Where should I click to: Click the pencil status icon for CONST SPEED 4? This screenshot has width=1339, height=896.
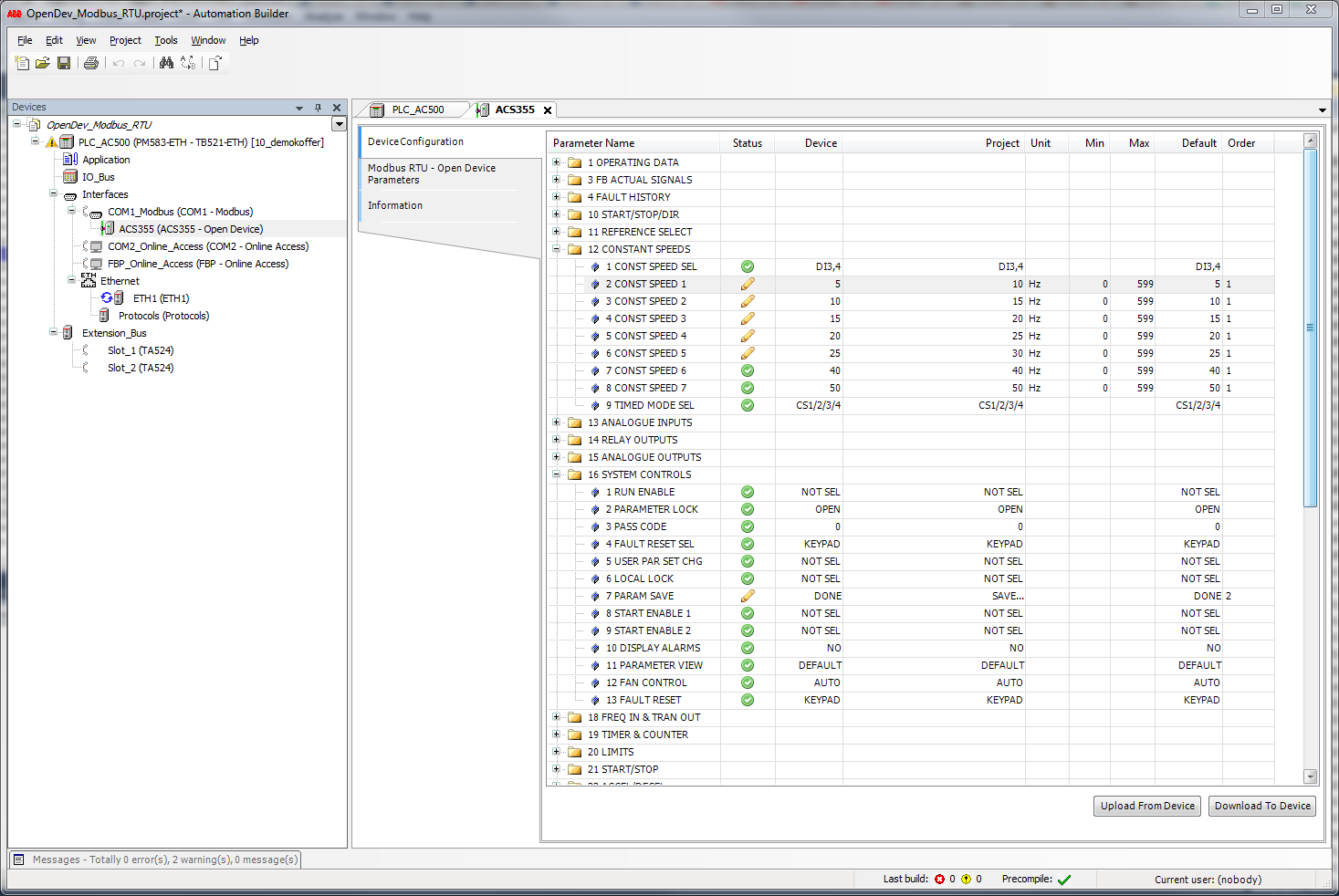(748, 336)
